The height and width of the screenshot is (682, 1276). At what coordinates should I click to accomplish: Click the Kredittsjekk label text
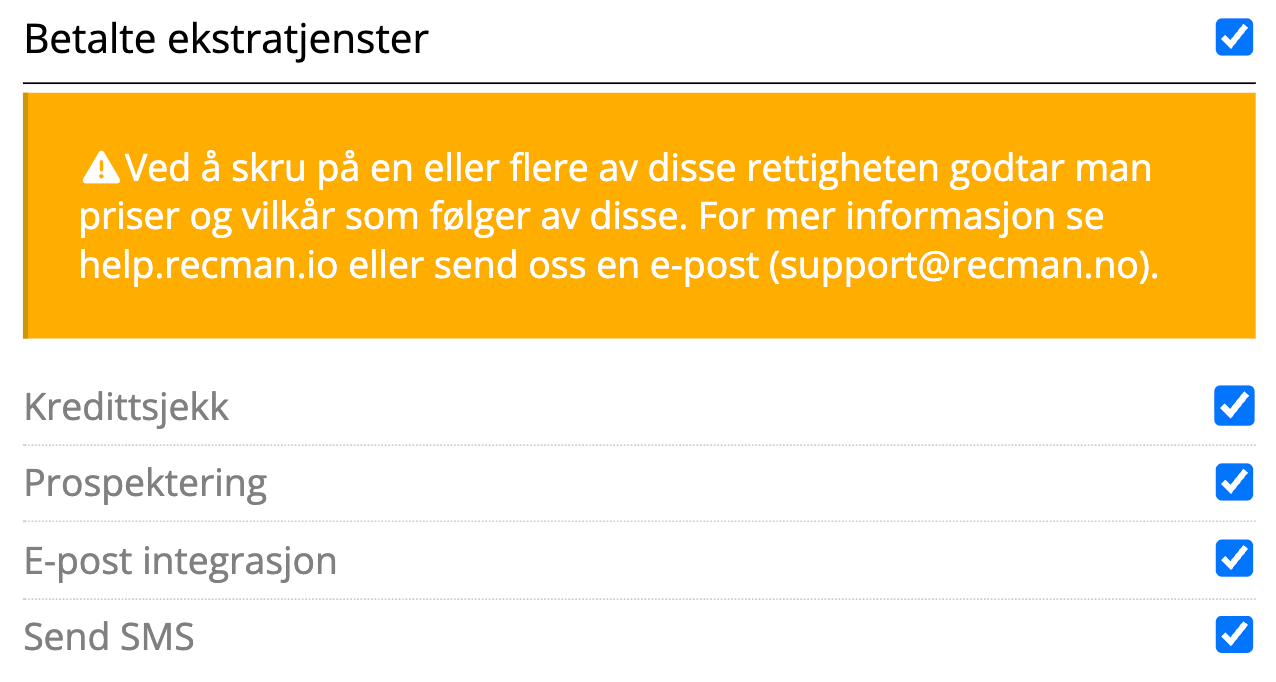[x=126, y=407]
